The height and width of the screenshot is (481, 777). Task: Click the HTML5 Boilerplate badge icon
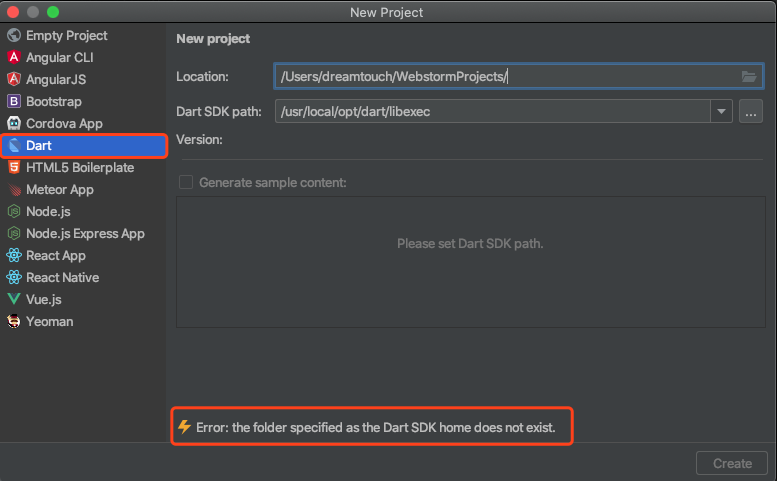coord(14,167)
